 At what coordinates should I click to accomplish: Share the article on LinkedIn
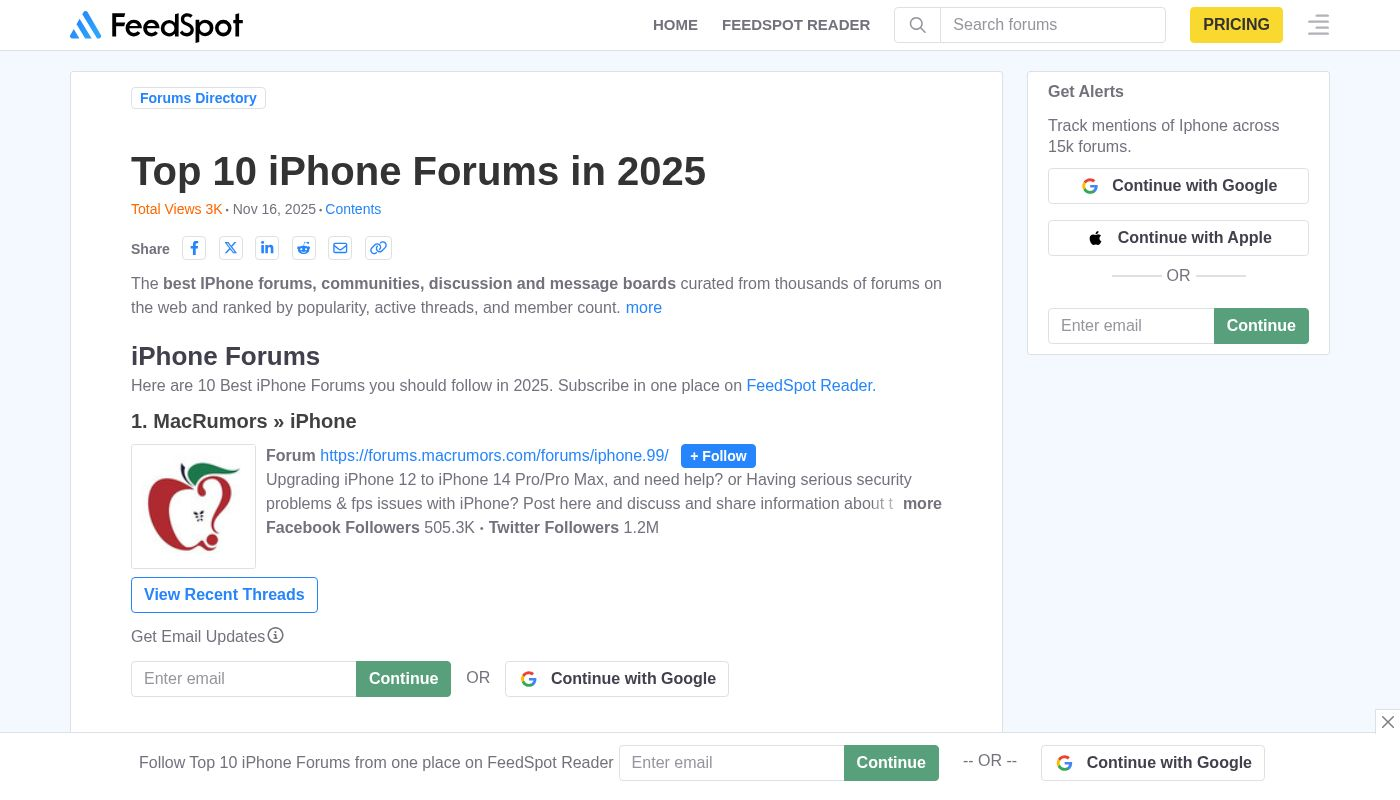(x=267, y=248)
